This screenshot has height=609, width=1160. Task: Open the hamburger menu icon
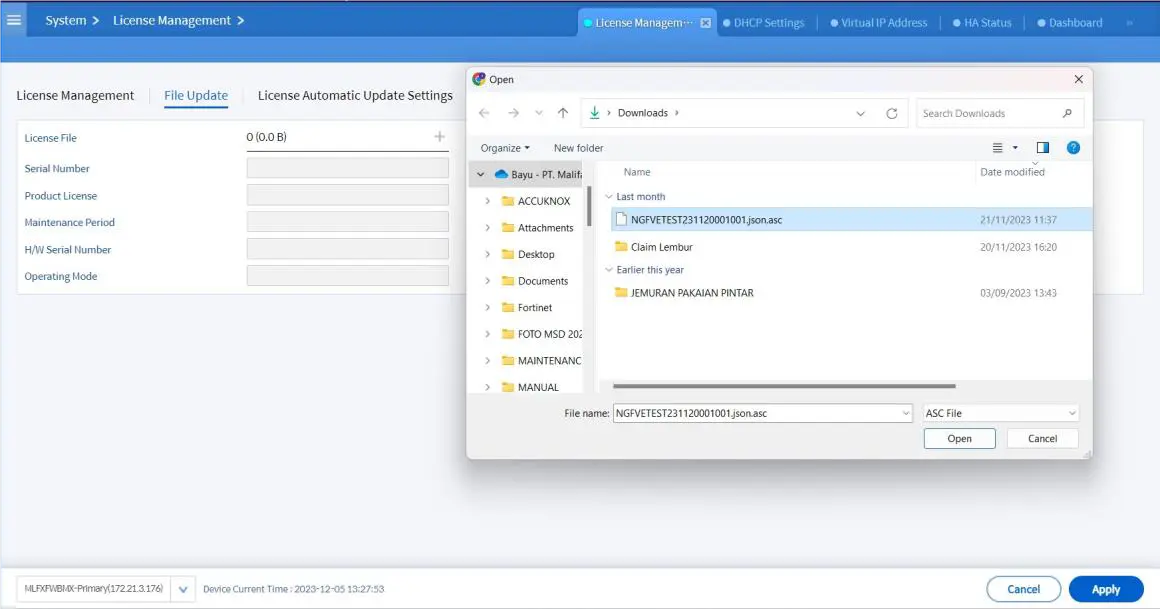(x=14, y=20)
